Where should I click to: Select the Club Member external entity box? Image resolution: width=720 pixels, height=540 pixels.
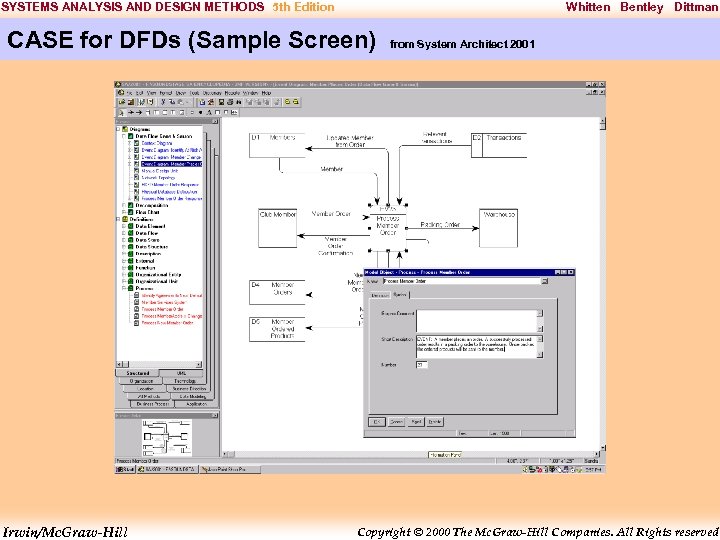[277, 228]
